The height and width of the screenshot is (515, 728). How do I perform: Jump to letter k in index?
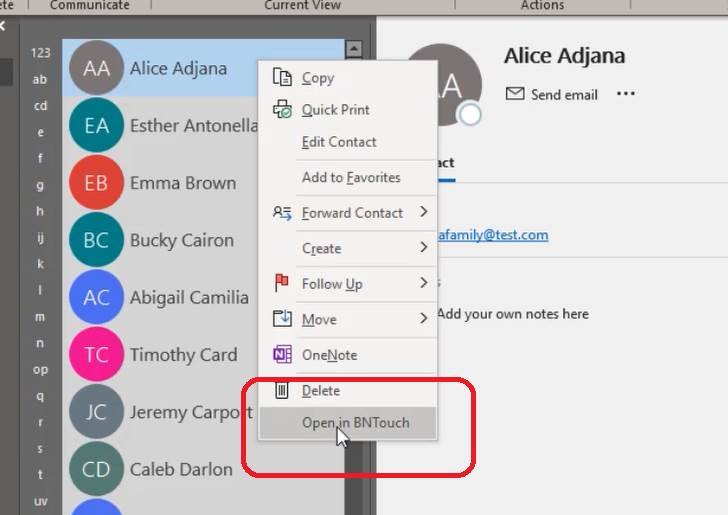coord(40,264)
